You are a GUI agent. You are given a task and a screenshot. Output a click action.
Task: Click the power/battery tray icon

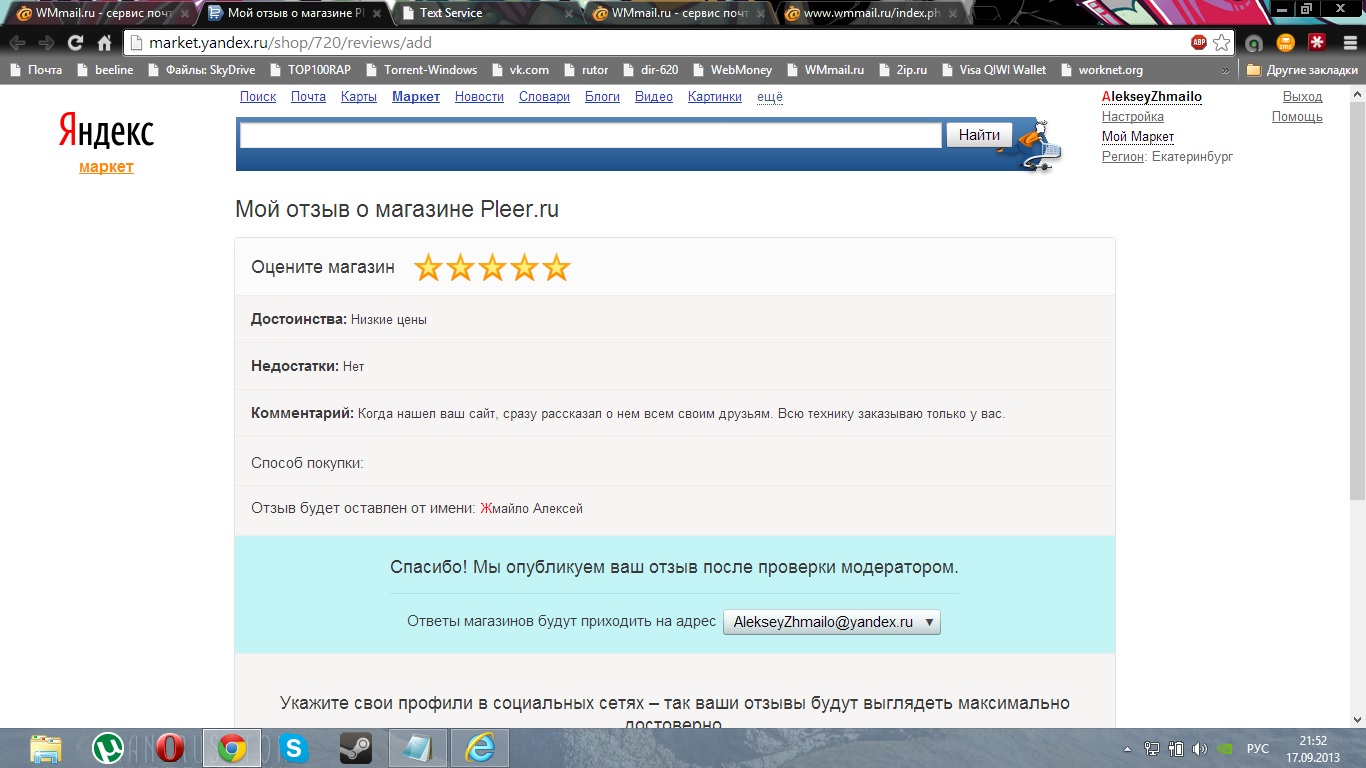[1176, 748]
